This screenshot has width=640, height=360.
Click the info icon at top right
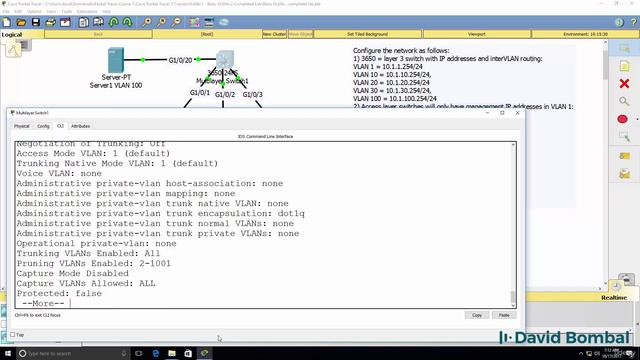click(x=619, y=22)
